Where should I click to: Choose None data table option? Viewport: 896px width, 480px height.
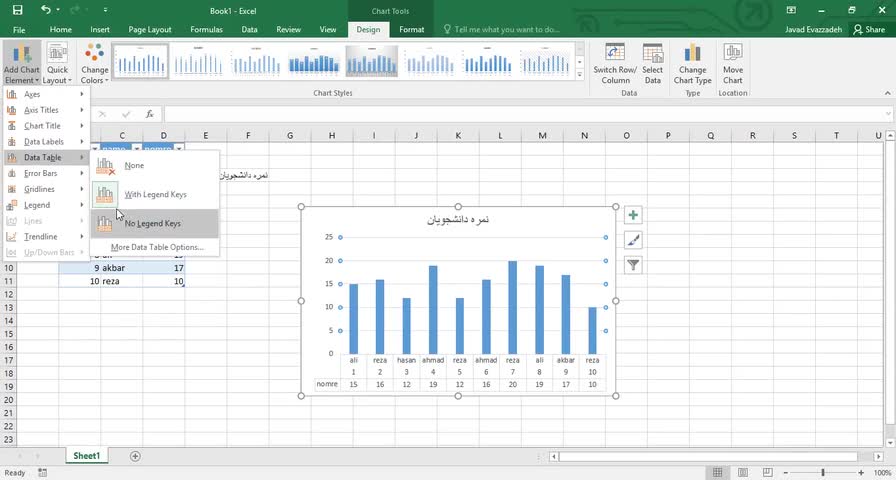pos(154,166)
